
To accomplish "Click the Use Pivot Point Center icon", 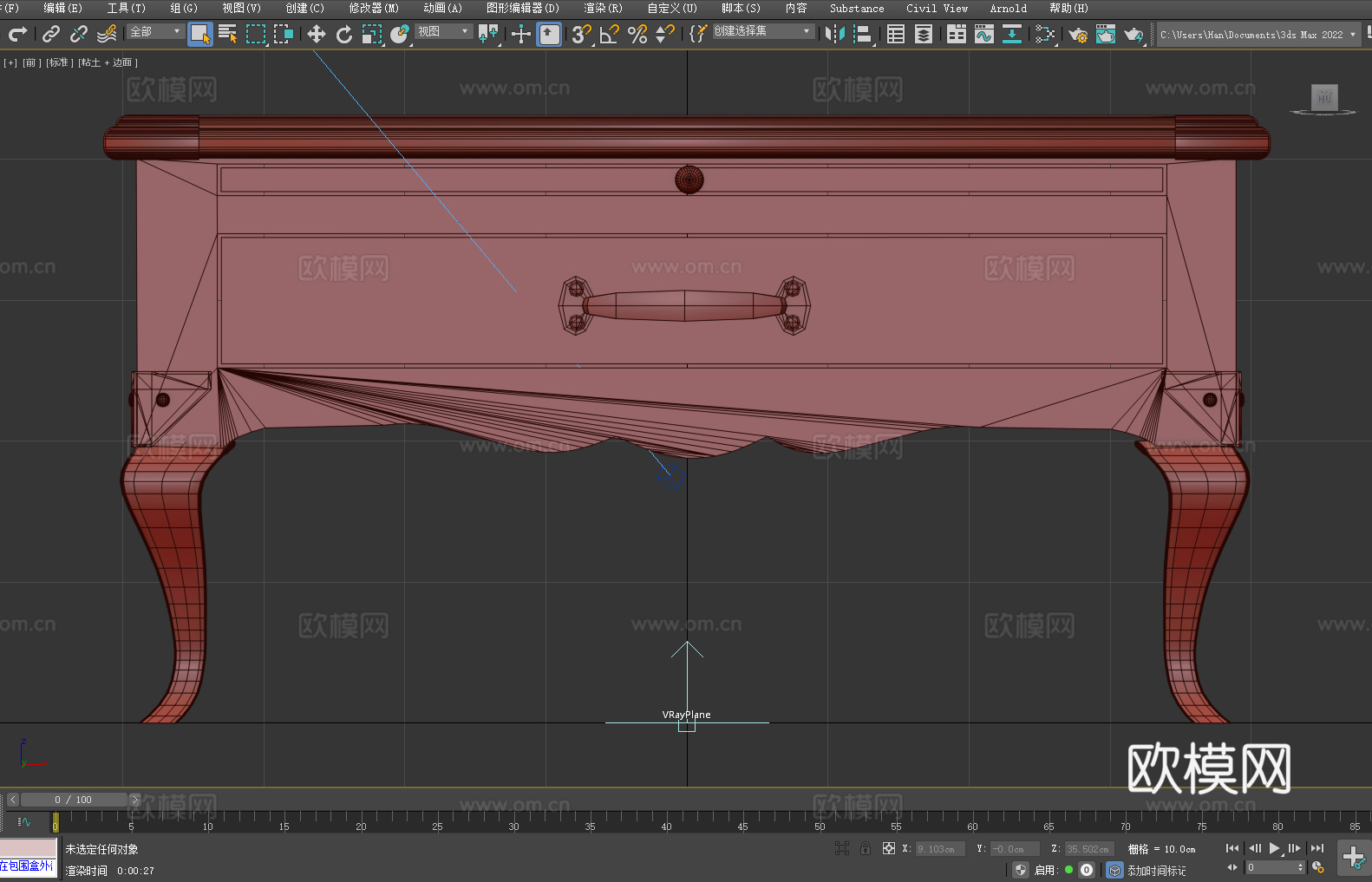I will click(x=488, y=34).
